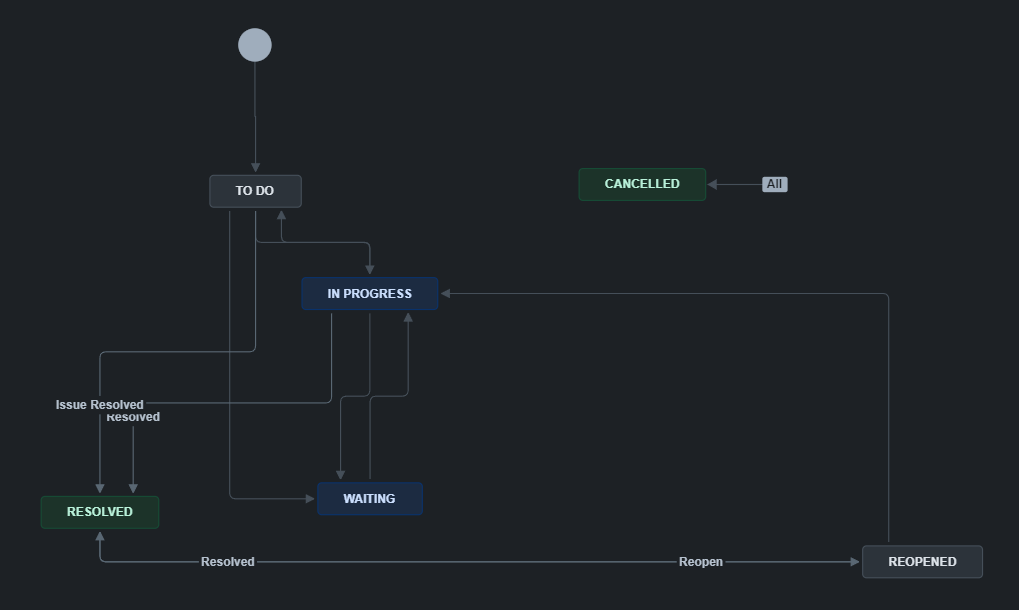Click arrowhead pointing left into CANCELLED
This screenshot has width=1019, height=610.
(712, 184)
